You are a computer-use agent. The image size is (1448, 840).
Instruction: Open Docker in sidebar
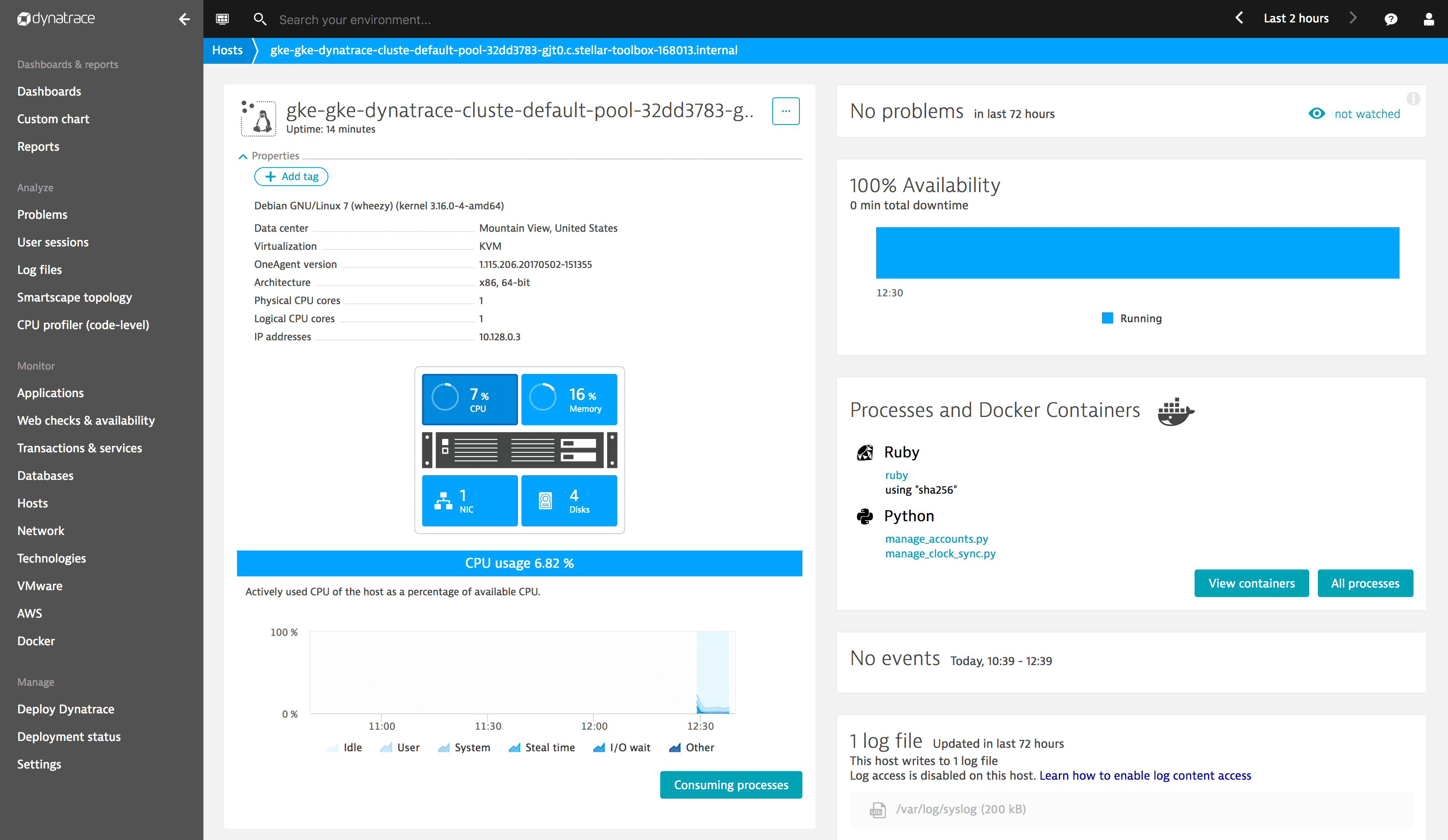36,641
